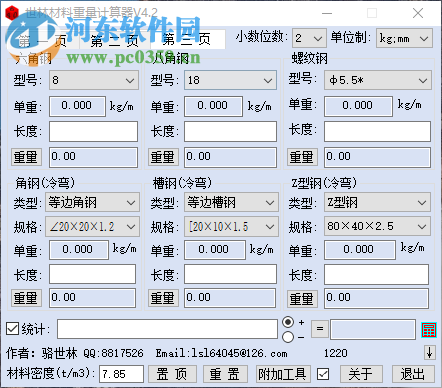442x388 pixels.
Task: Switch to the 第一页 tab
Action: [42, 41]
